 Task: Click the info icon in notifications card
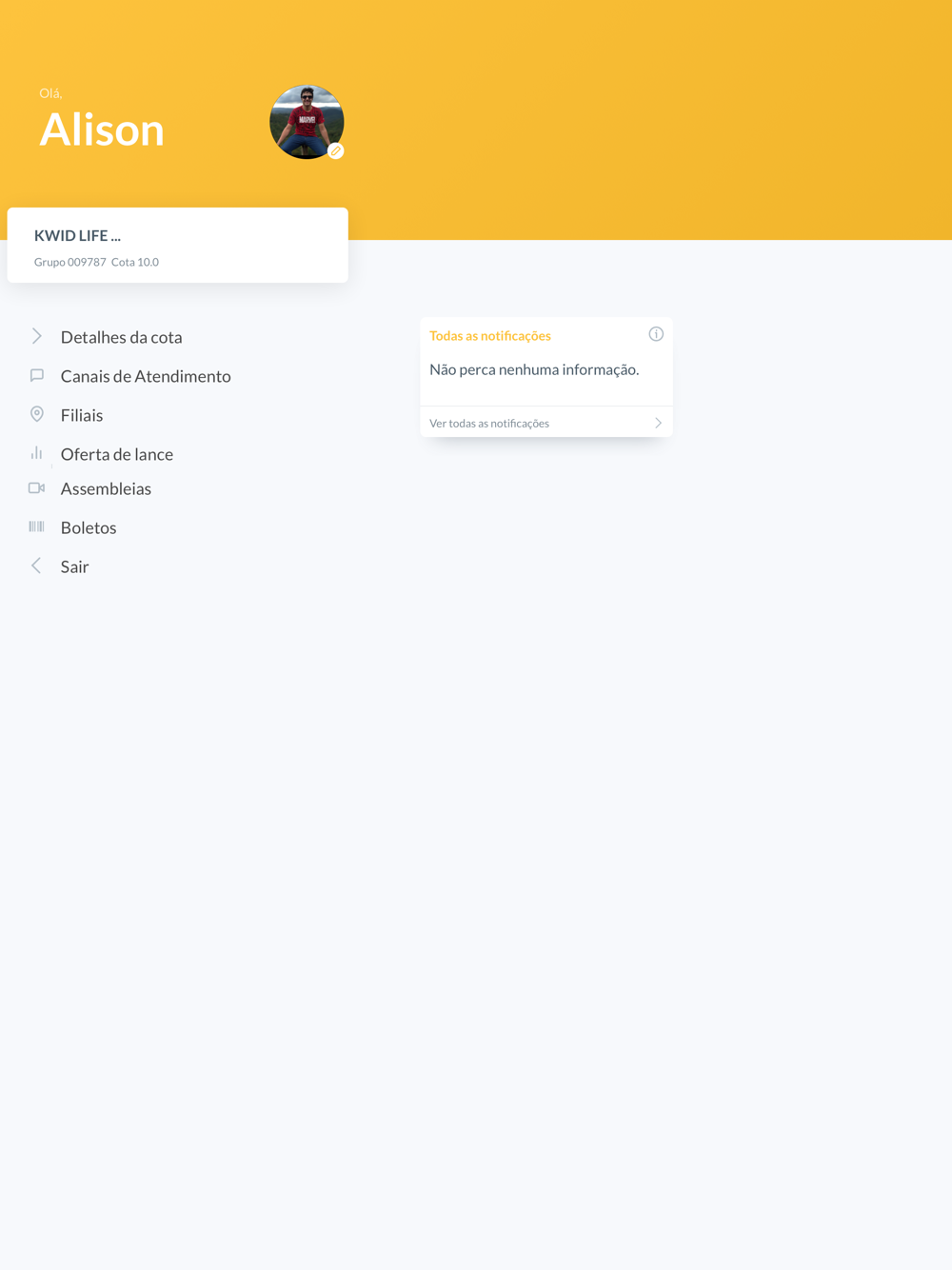point(656,334)
